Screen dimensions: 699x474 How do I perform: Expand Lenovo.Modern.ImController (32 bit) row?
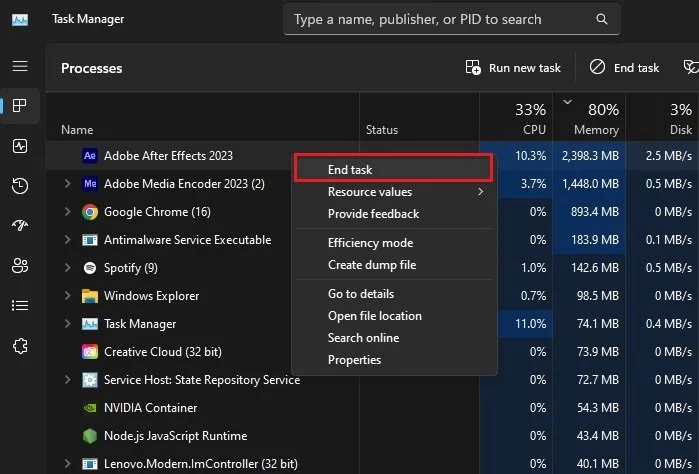(x=67, y=464)
